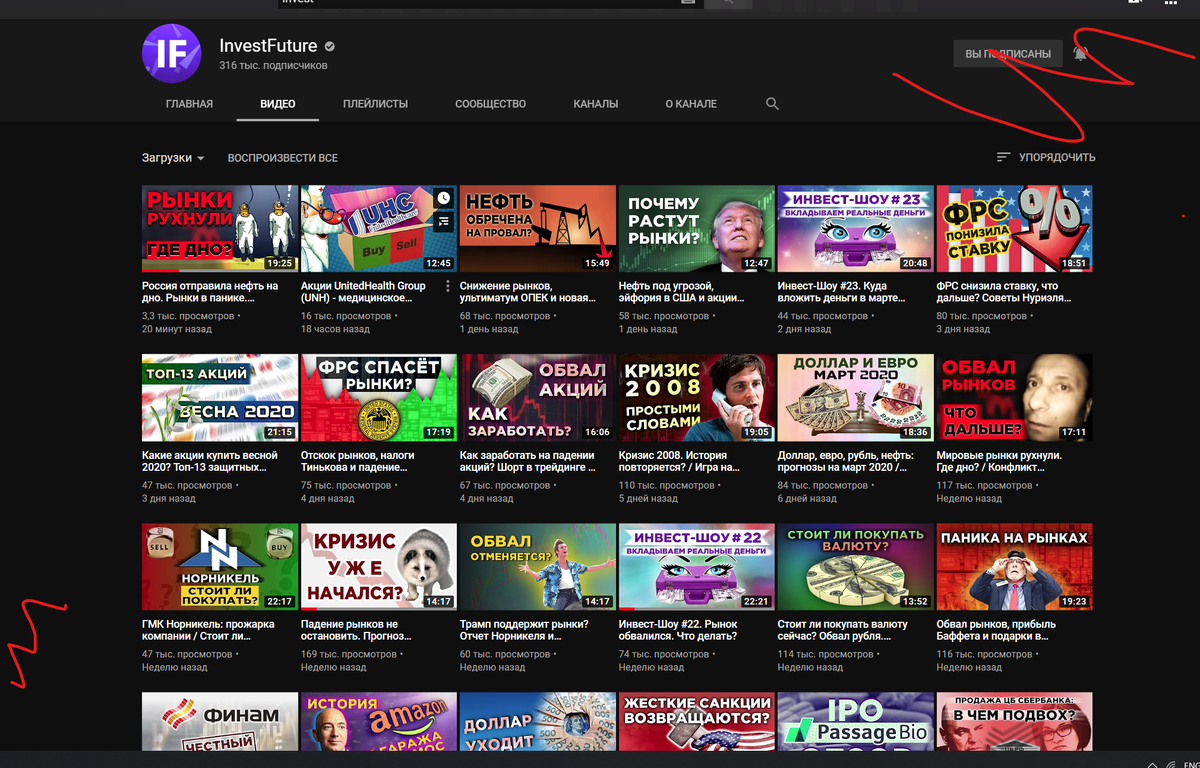Open the 'Обвал отменяется?' thumbnail
This screenshot has height=768, width=1200.
(538, 567)
